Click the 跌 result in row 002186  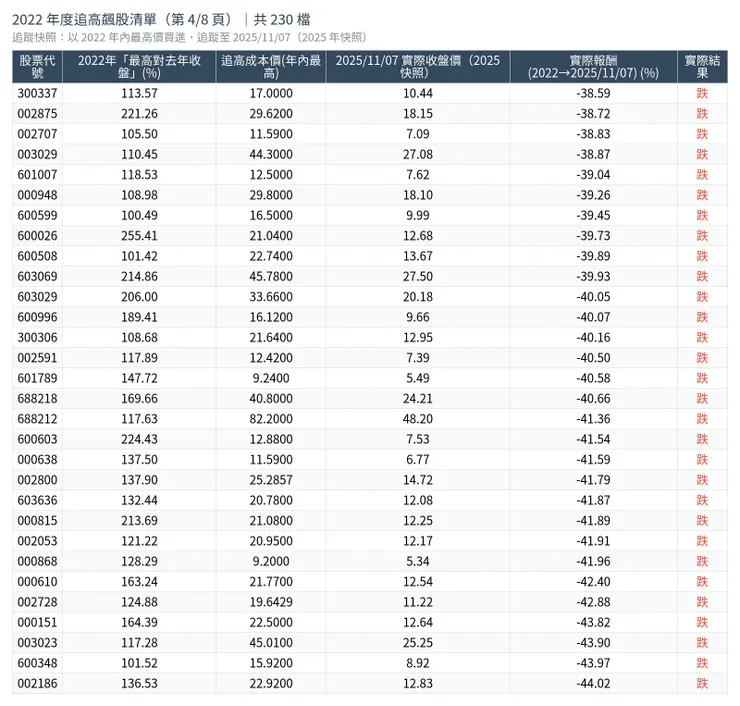pyautogui.click(x=702, y=683)
